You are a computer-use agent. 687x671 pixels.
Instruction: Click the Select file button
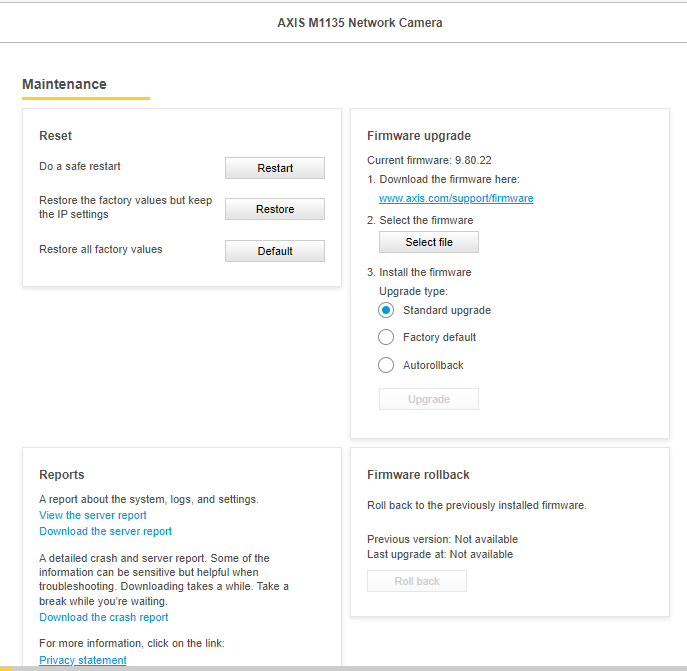[428, 242]
